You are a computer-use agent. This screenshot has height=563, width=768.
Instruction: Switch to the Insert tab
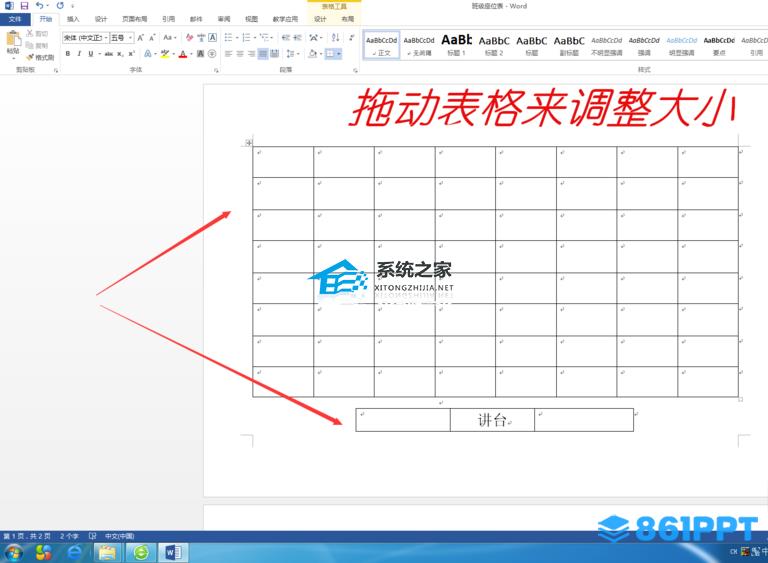click(x=73, y=19)
